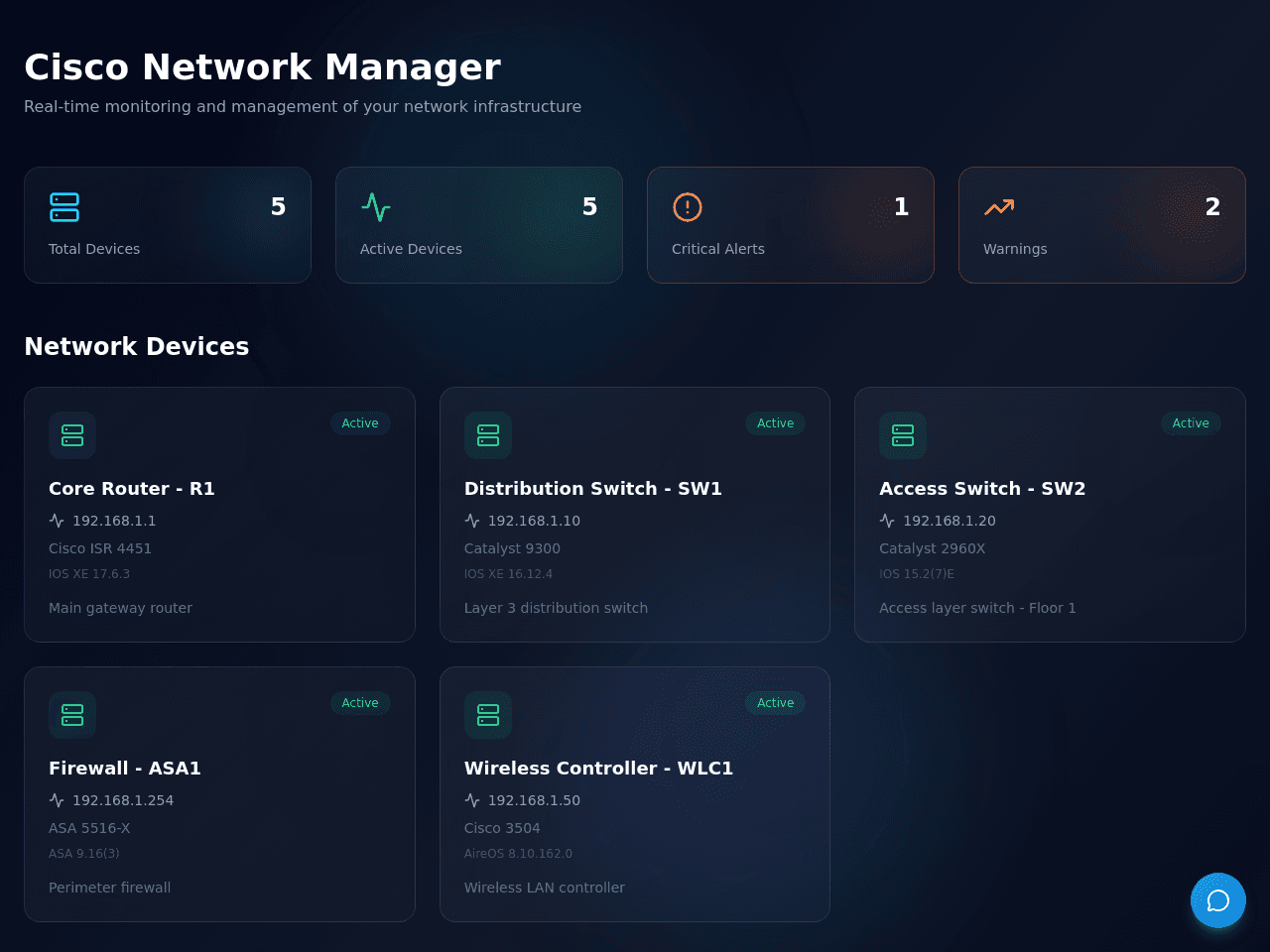Open the Total Devices stat card
1270x952 pixels.
(168, 225)
